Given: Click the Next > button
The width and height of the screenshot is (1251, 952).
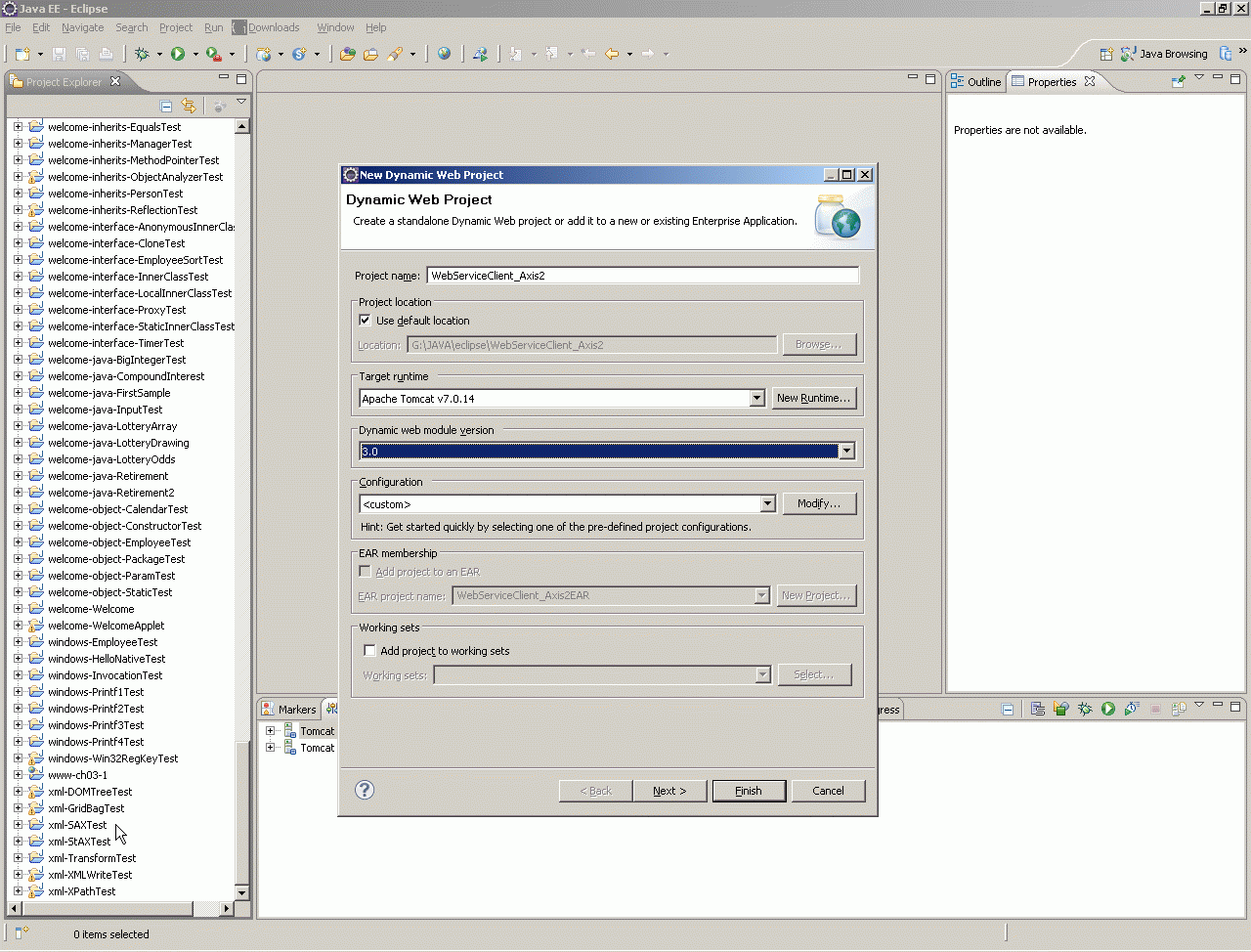Looking at the screenshot, I should [x=669, y=791].
